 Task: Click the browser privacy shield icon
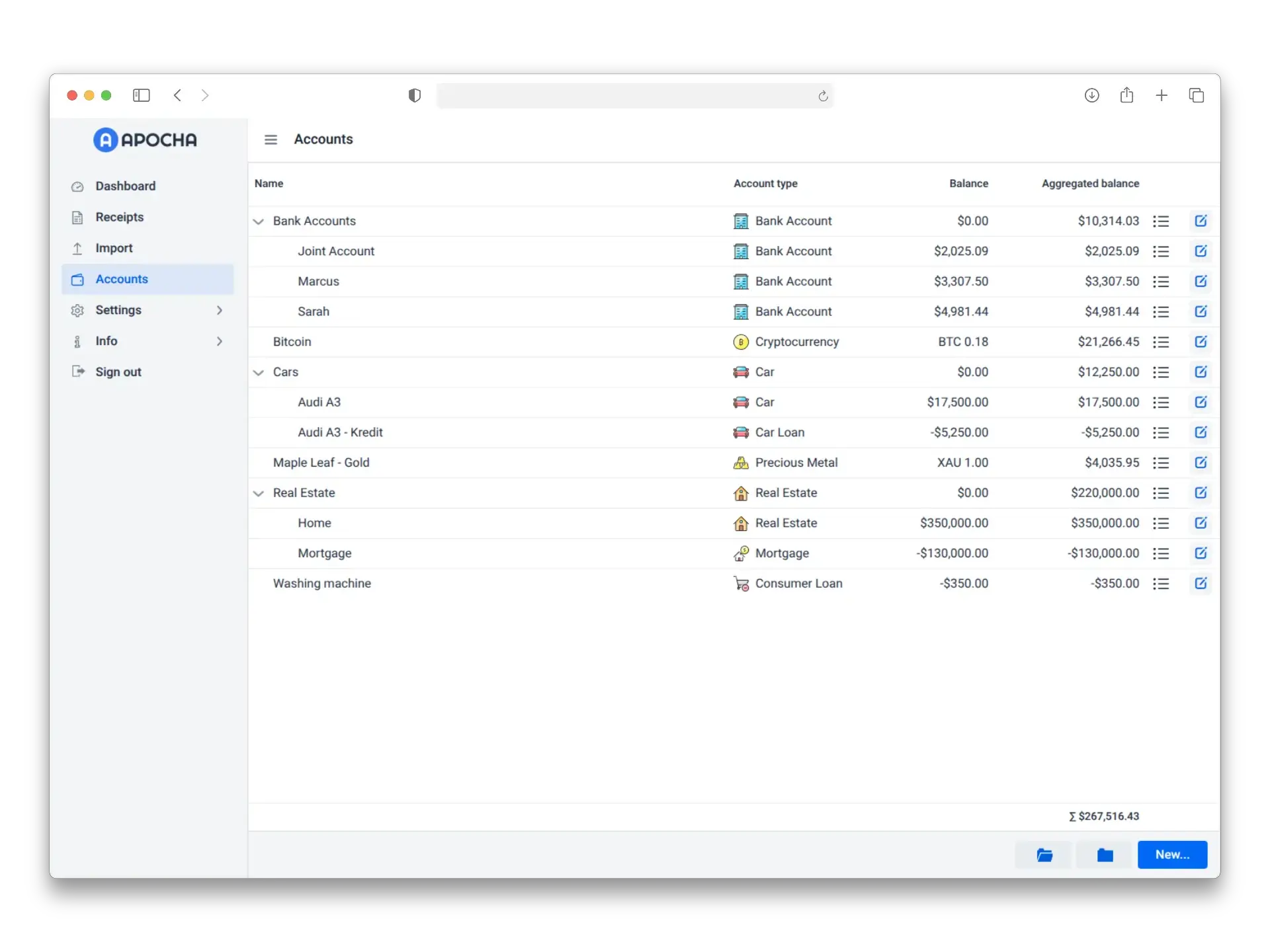(x=415, y=95)
